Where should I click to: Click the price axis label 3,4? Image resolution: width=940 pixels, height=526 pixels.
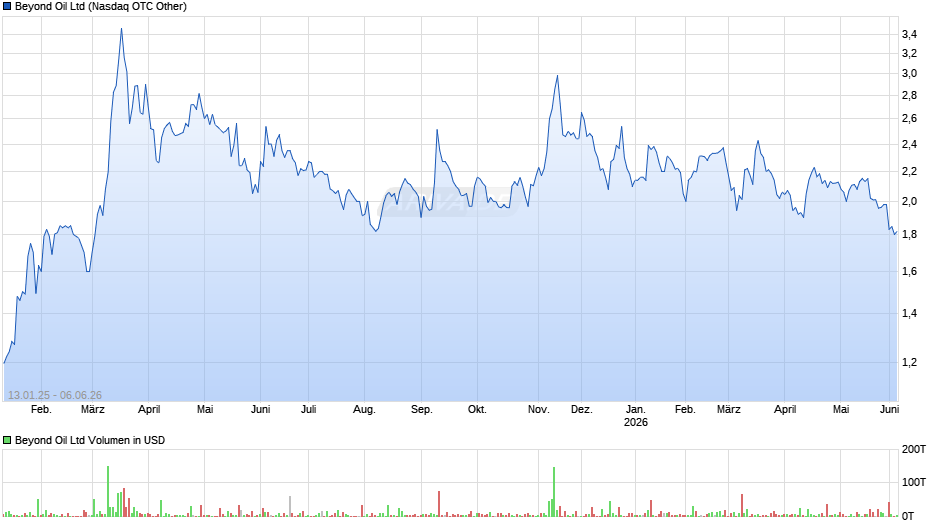pyautogui.click(x=909, y=35)
